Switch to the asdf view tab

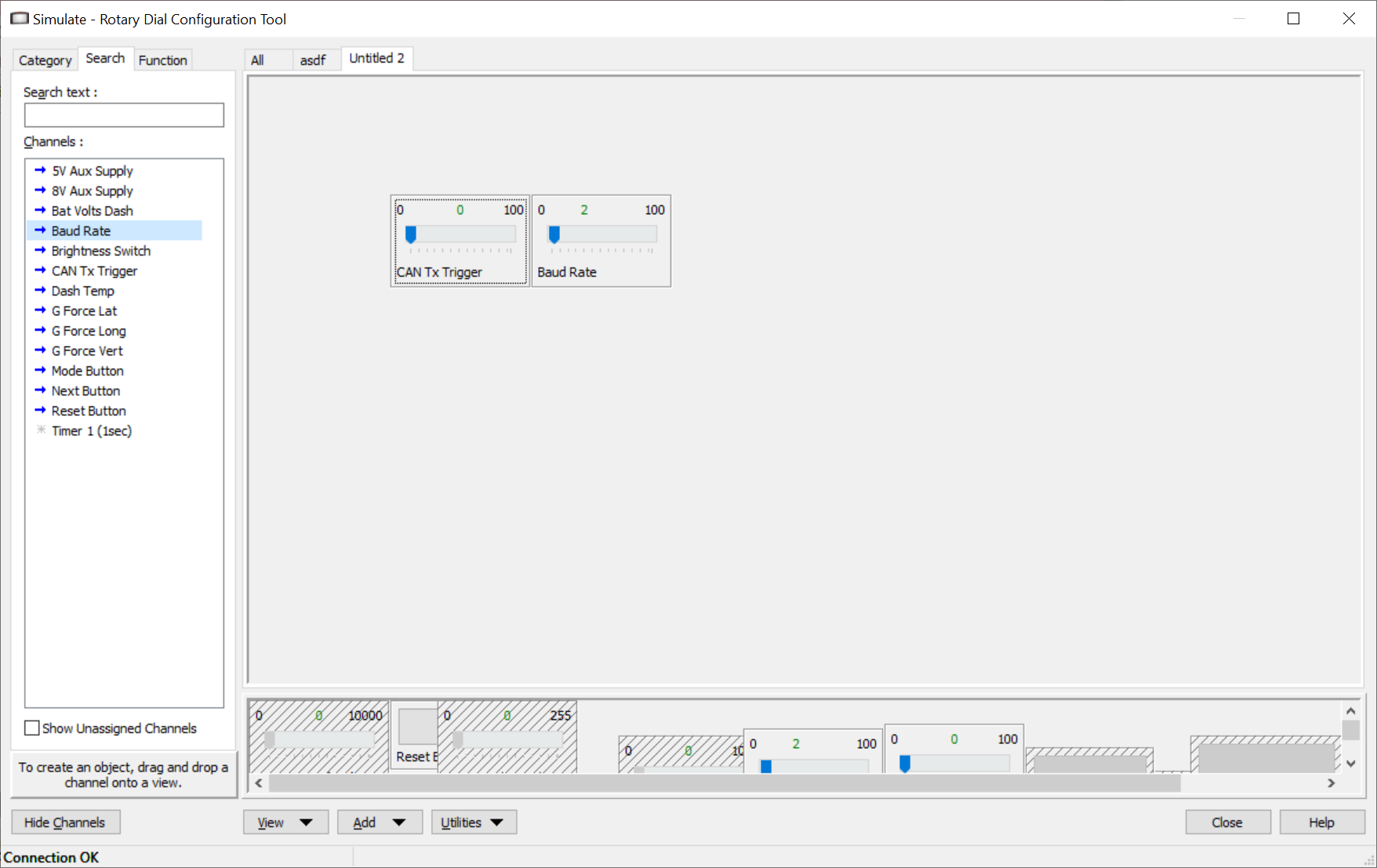tap(312, 60)
